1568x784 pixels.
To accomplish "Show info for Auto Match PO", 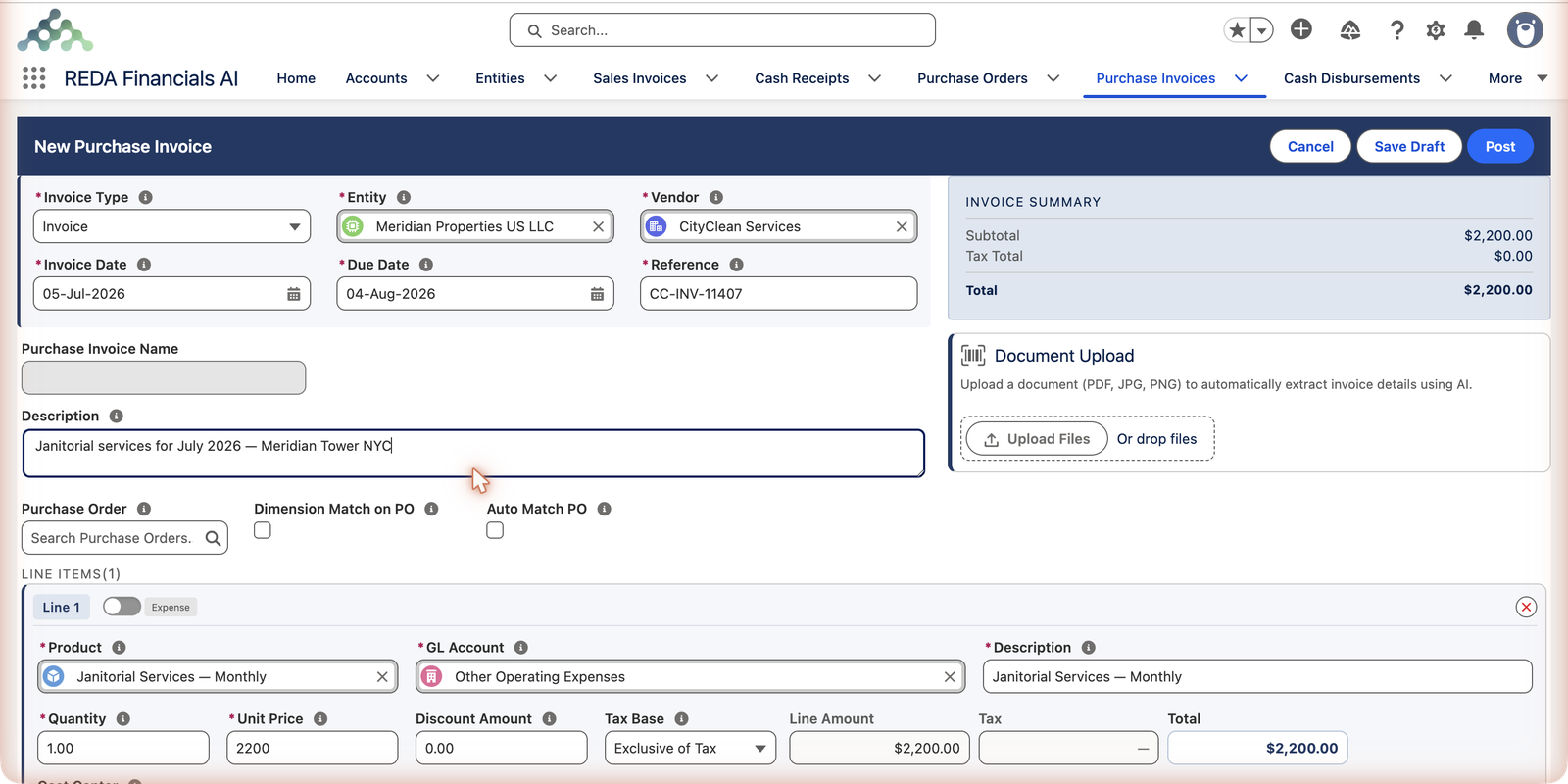I will [x=604, y=509].
